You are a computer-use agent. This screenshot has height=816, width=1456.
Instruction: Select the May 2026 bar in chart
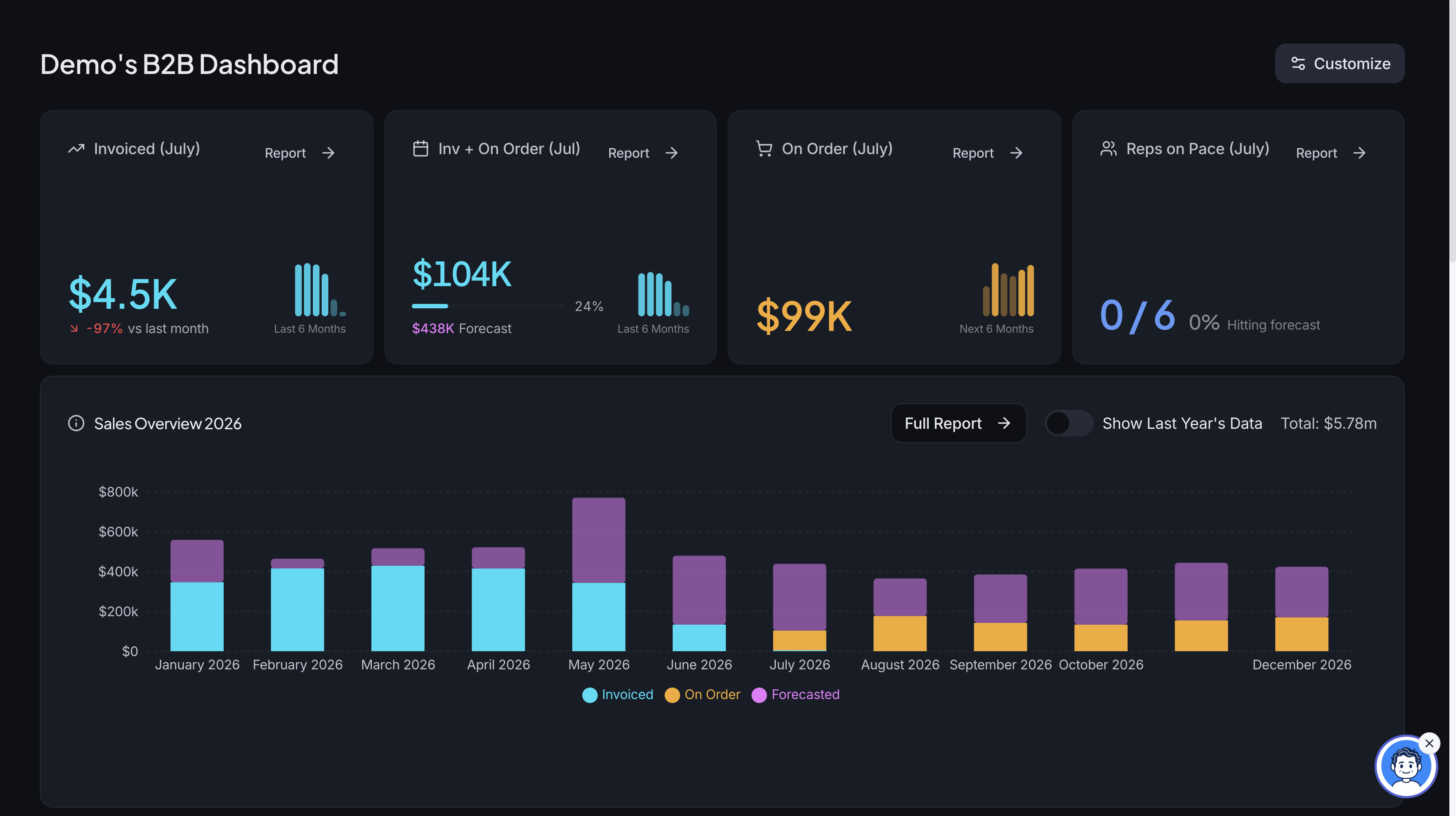599,574
